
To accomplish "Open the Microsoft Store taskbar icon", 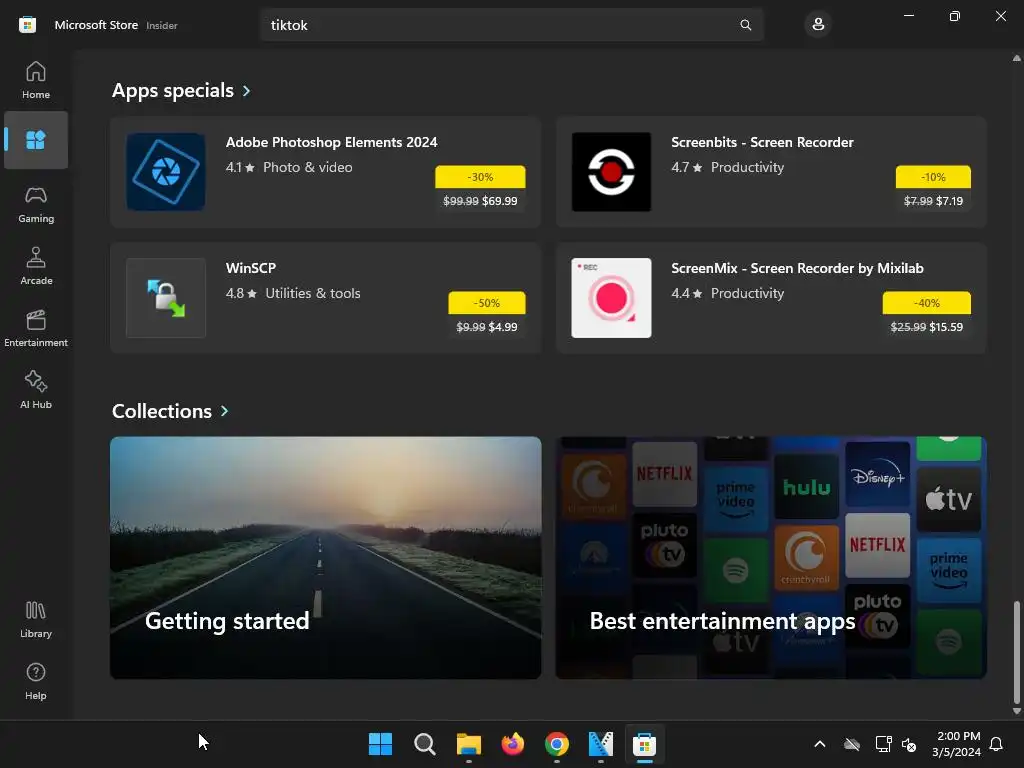I will coord(645,744).
